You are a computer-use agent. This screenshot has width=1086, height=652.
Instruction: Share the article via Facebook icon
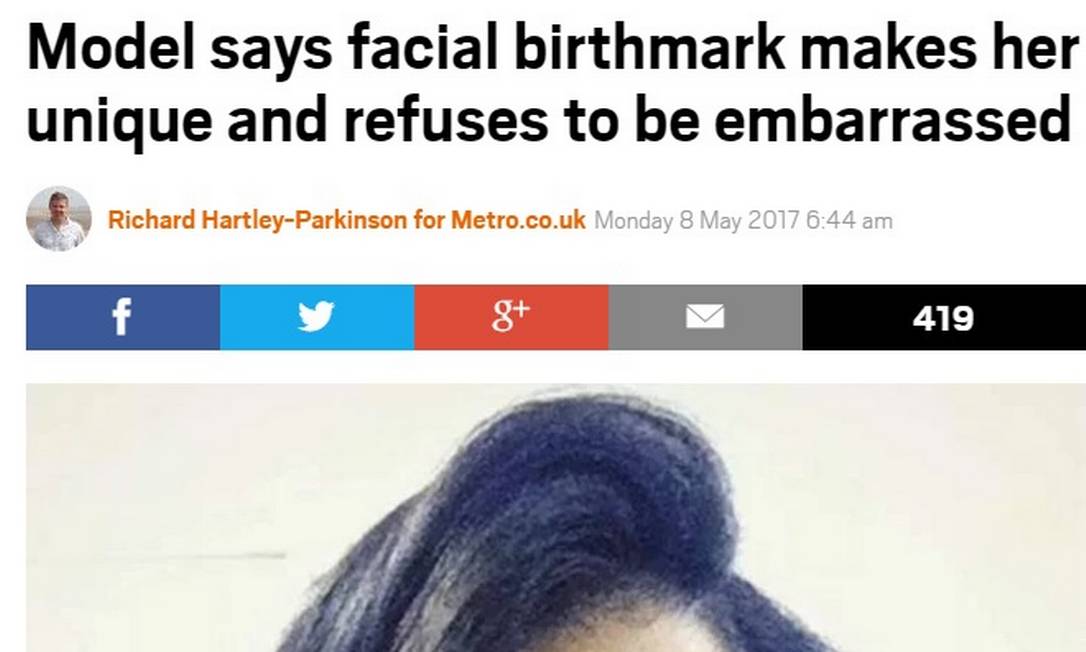tap(123, 317)
